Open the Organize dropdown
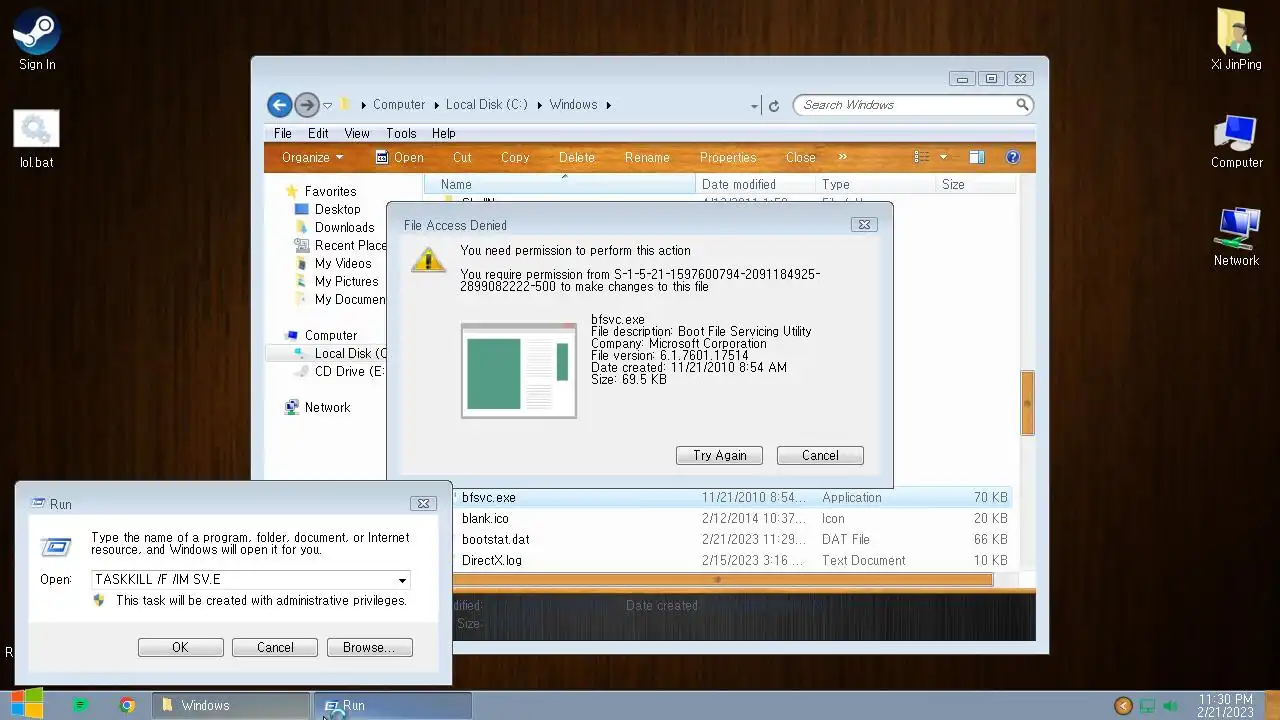Screen dimensions: 1280x720 [x=312, y=157]
